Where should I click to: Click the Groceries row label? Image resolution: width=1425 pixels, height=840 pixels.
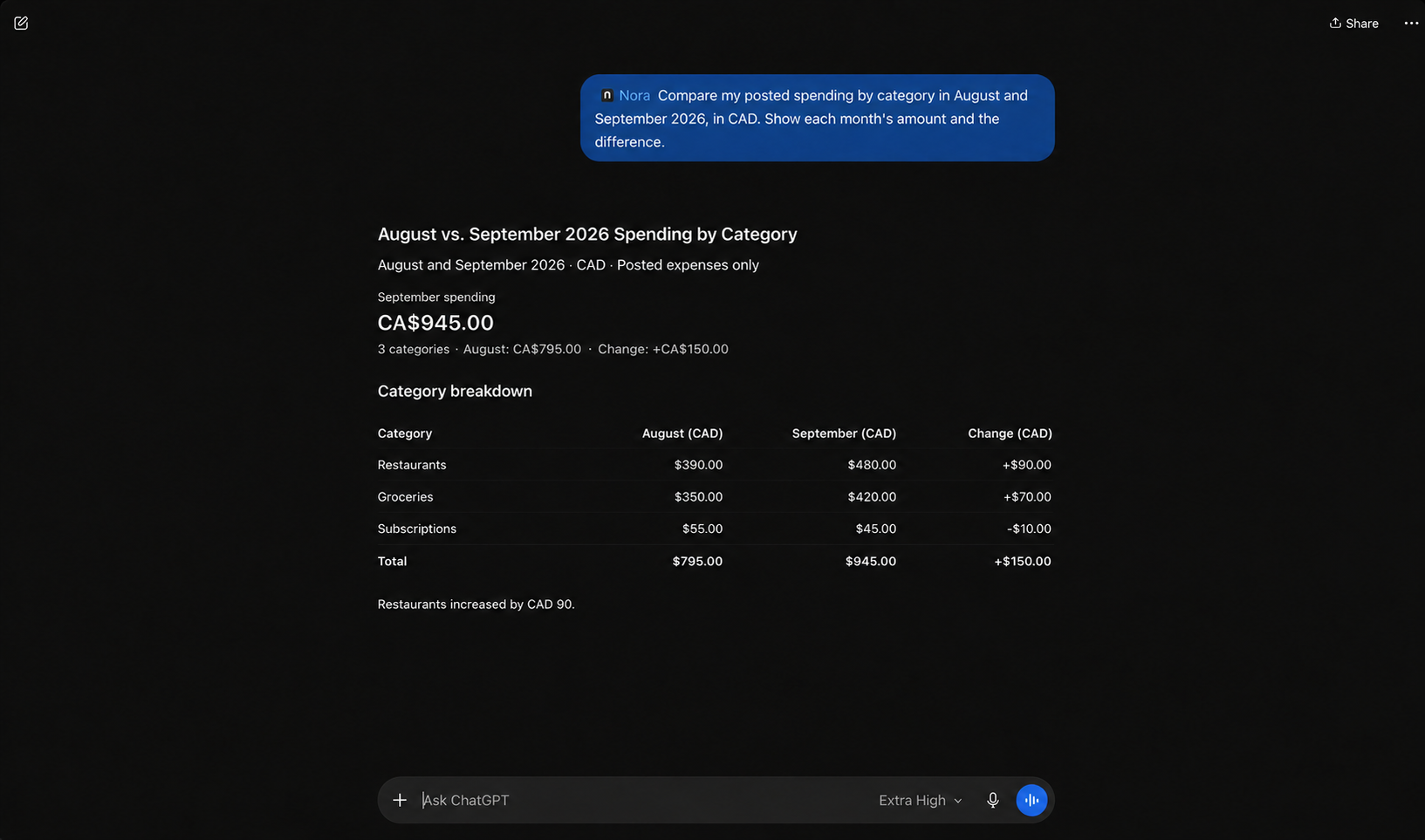[405, 497]
